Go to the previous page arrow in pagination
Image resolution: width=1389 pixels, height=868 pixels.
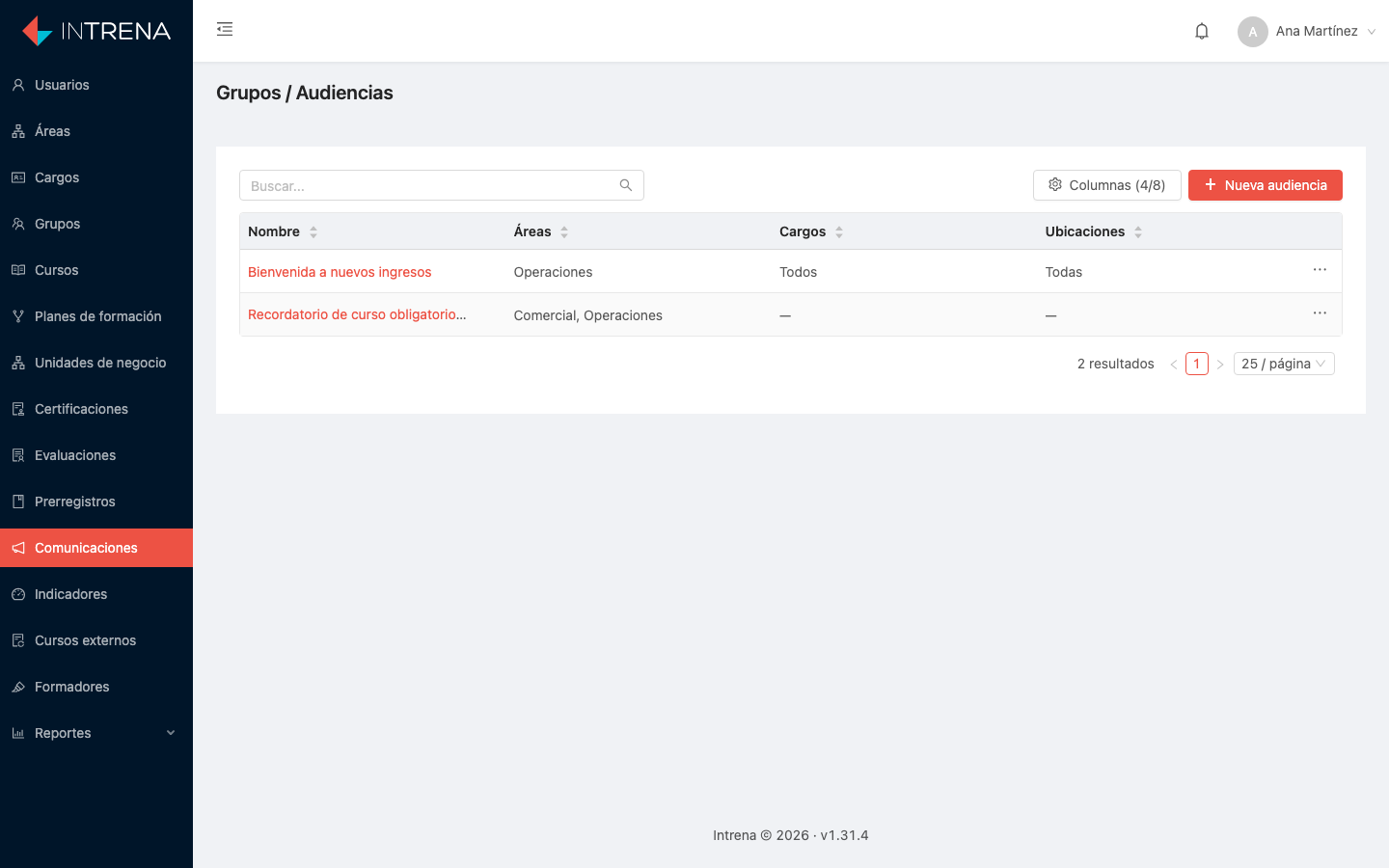(x=1174, y=364)
